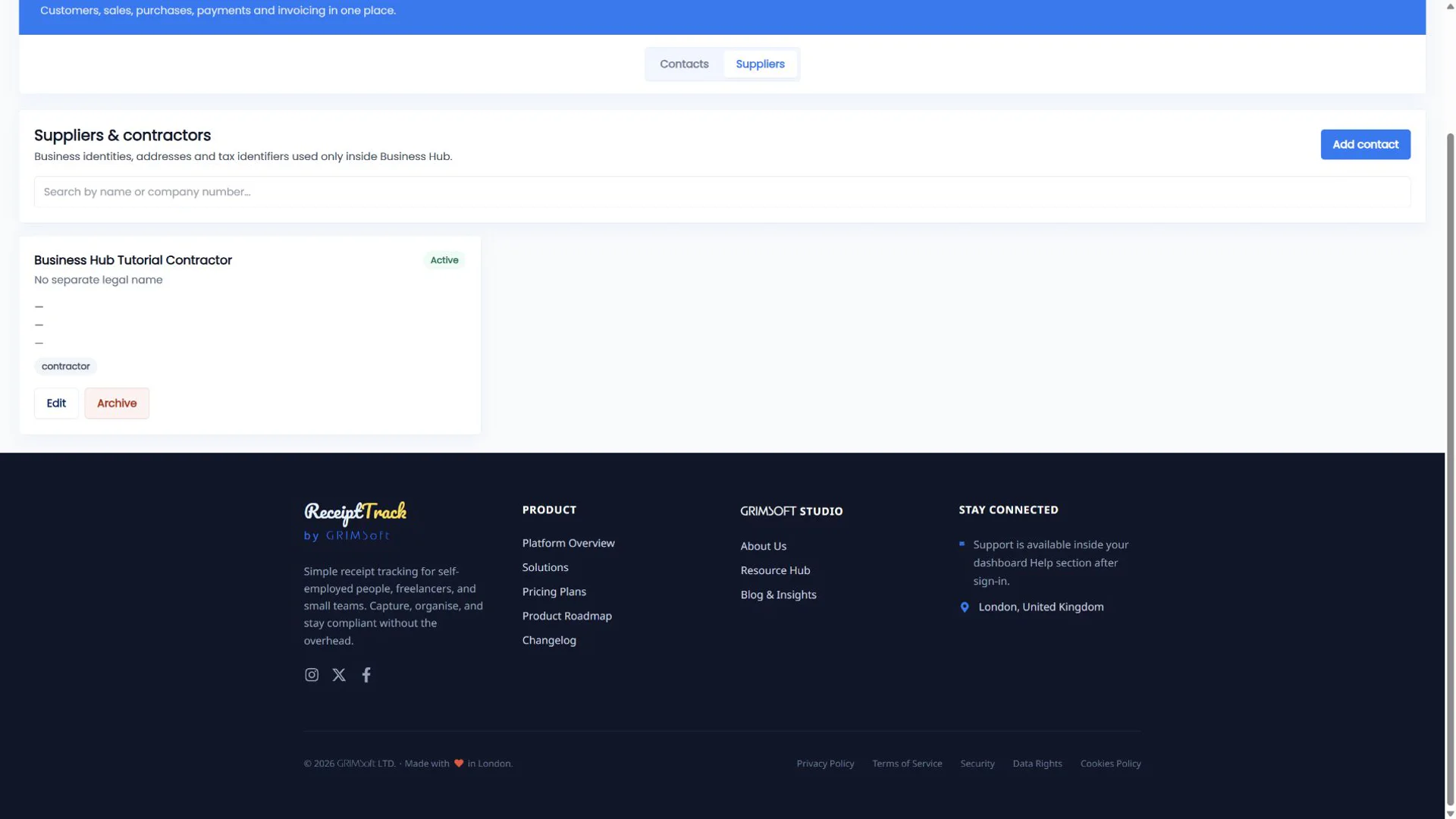Open the About Us link
Screen dimensions: 1456x819
click(x=764, y=546)
